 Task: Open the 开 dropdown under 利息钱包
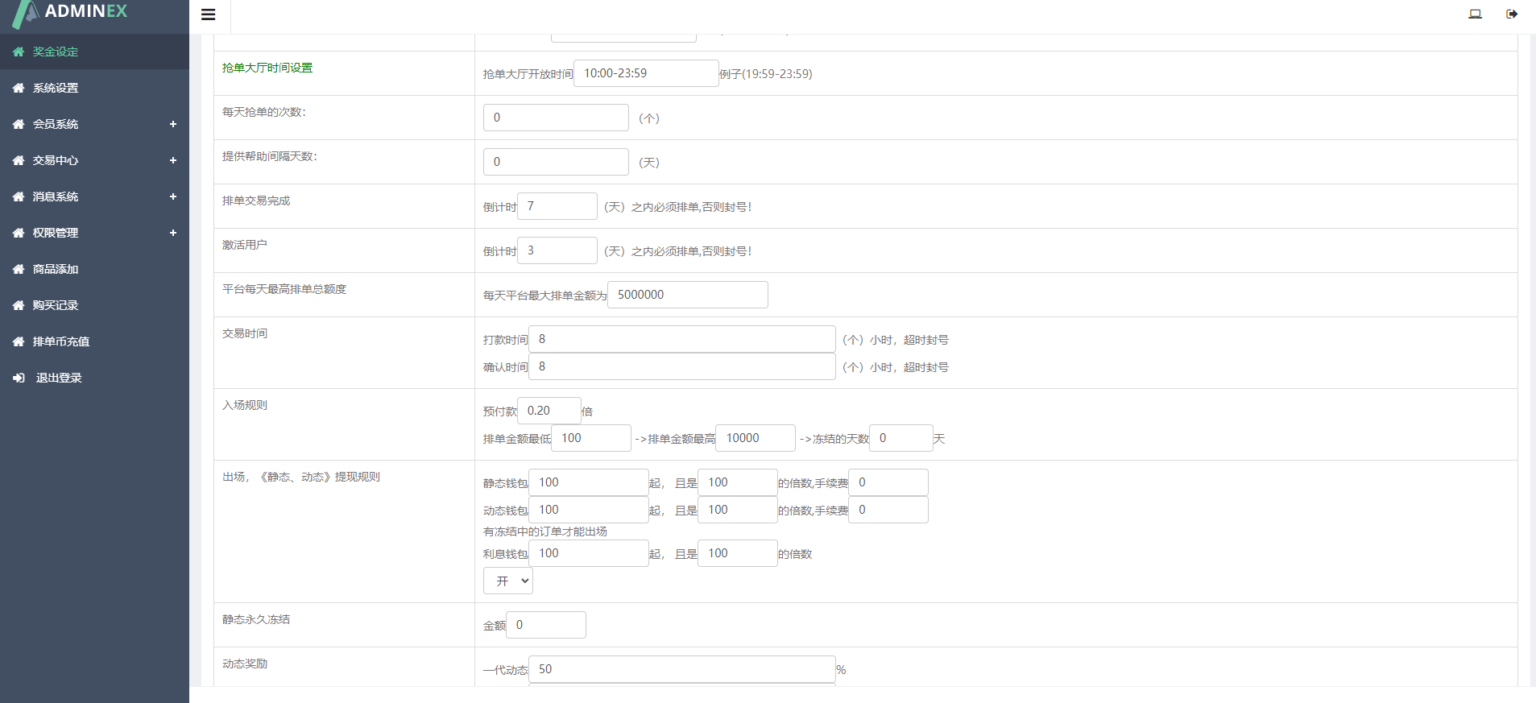coord(508,580)
